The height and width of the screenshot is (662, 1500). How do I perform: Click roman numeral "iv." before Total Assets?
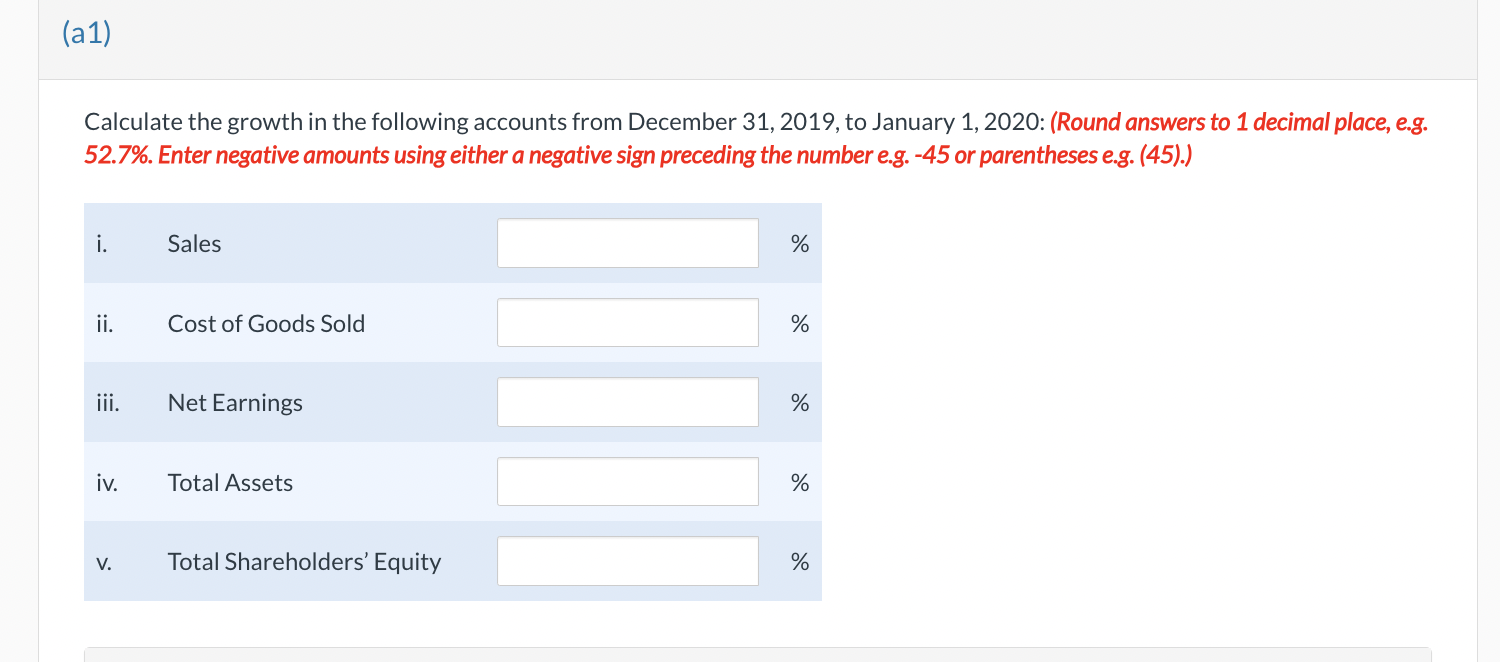[x=106, y=483]
